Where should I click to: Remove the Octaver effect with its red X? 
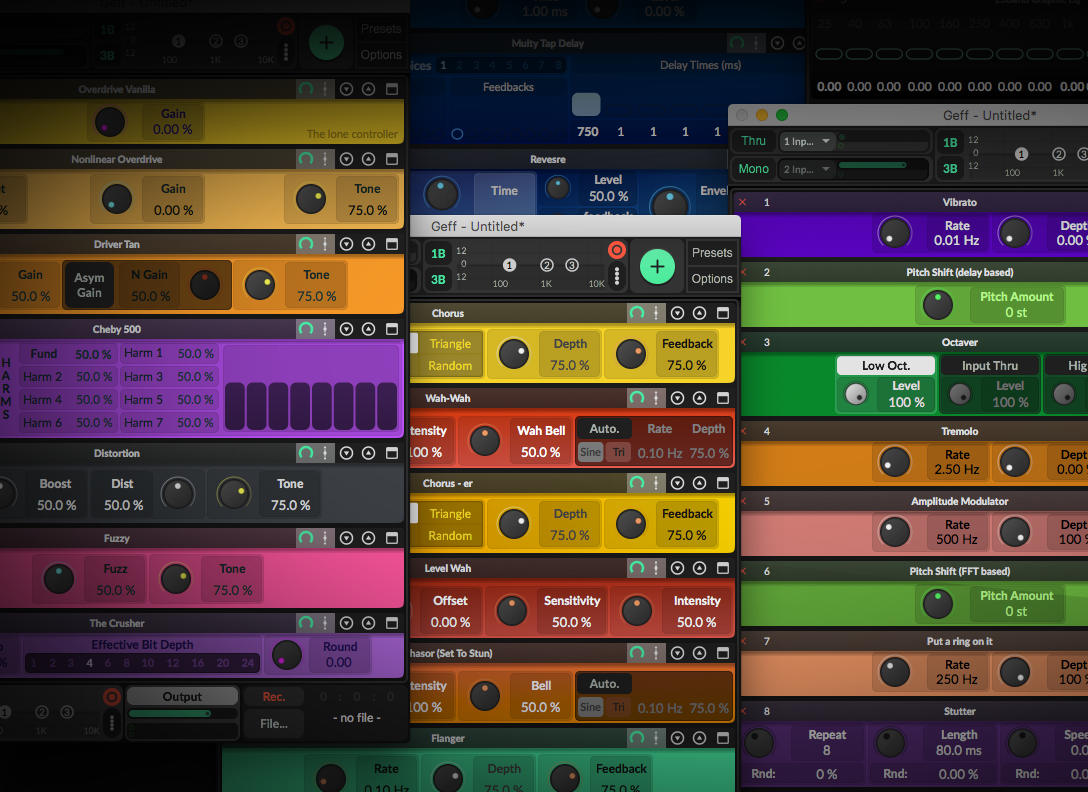[742, 342]
